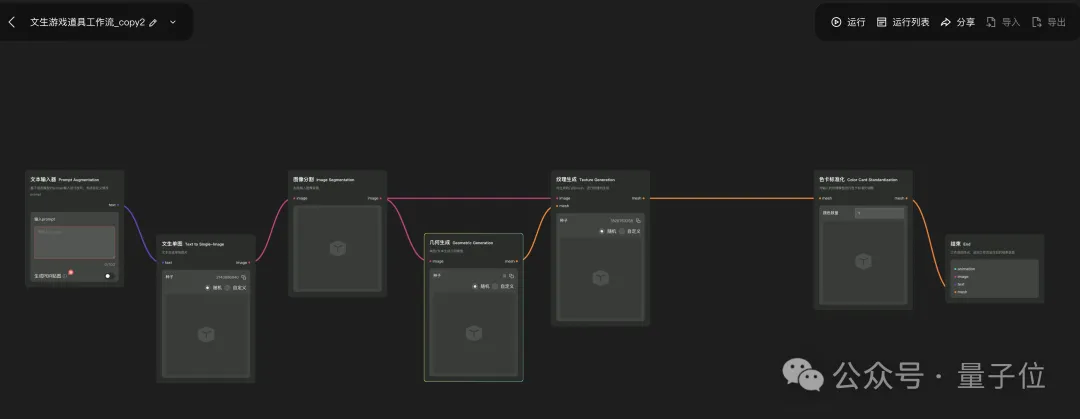This screenshot has width=1080, height=419.
Task: Click the info icon next to 生成PBR贴图
Action: point(65,276)
